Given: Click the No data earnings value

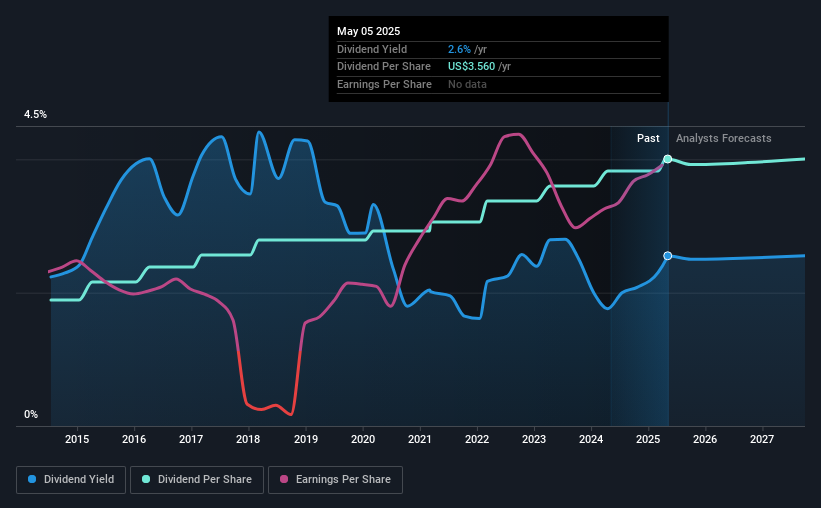Looking at the screenshot, I should click(467, 84).
